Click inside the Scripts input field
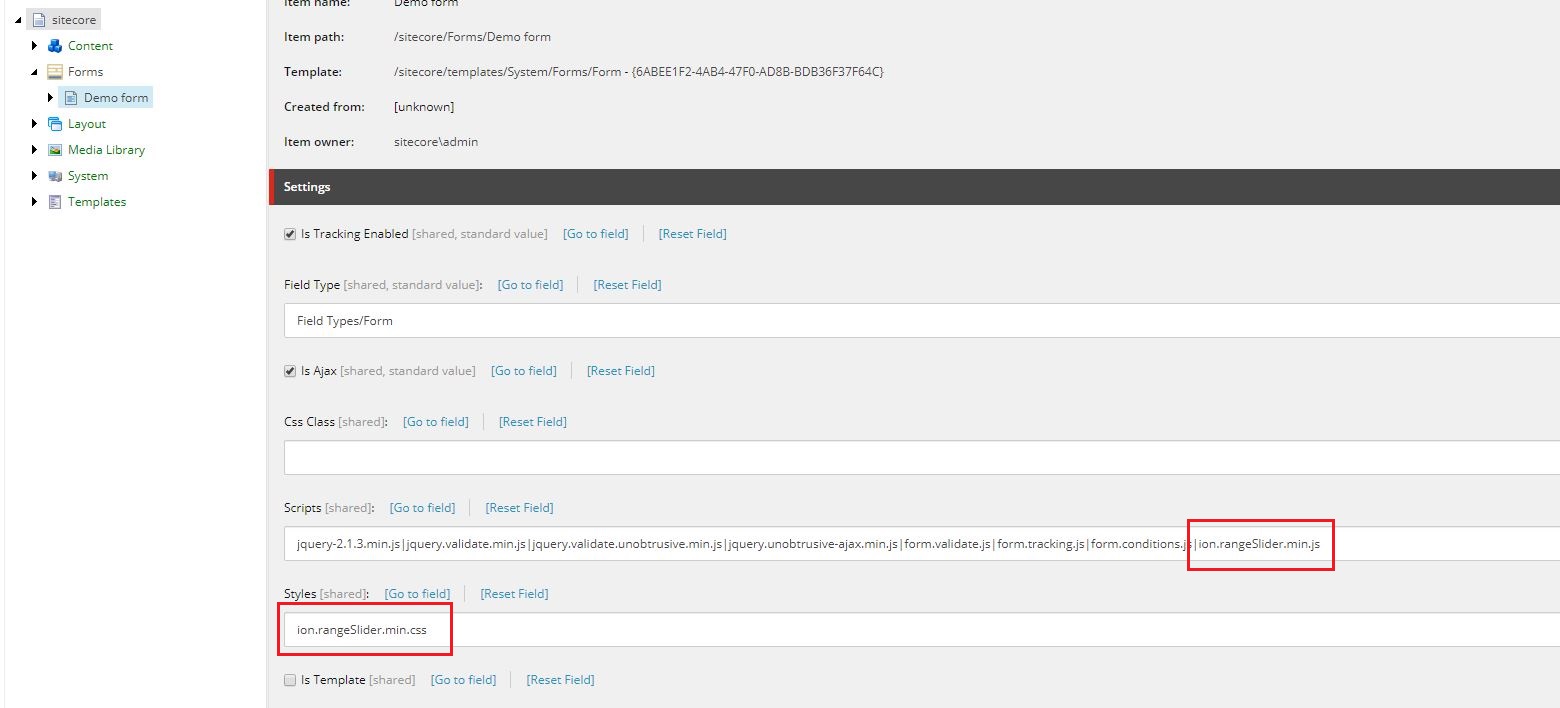Viewport: 1560px width, 708px height. [700, 545]
